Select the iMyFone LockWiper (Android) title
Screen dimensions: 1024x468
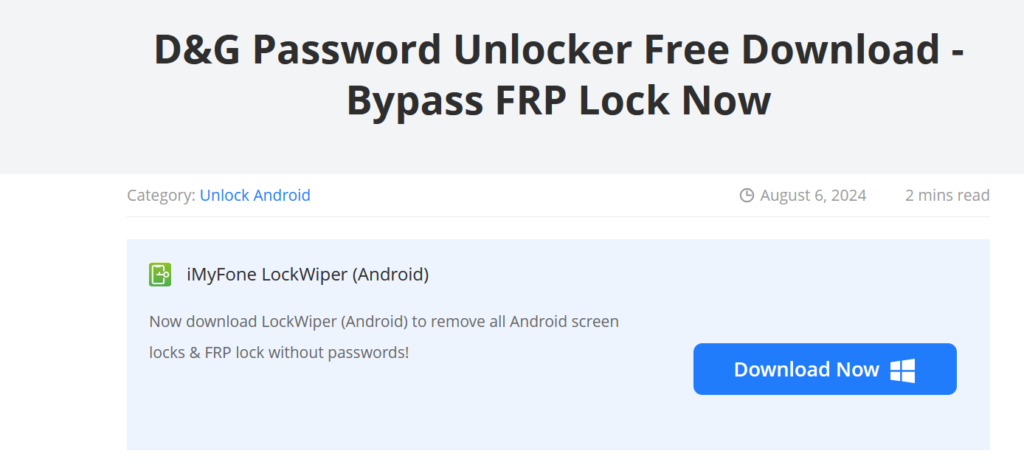(308, 275)
